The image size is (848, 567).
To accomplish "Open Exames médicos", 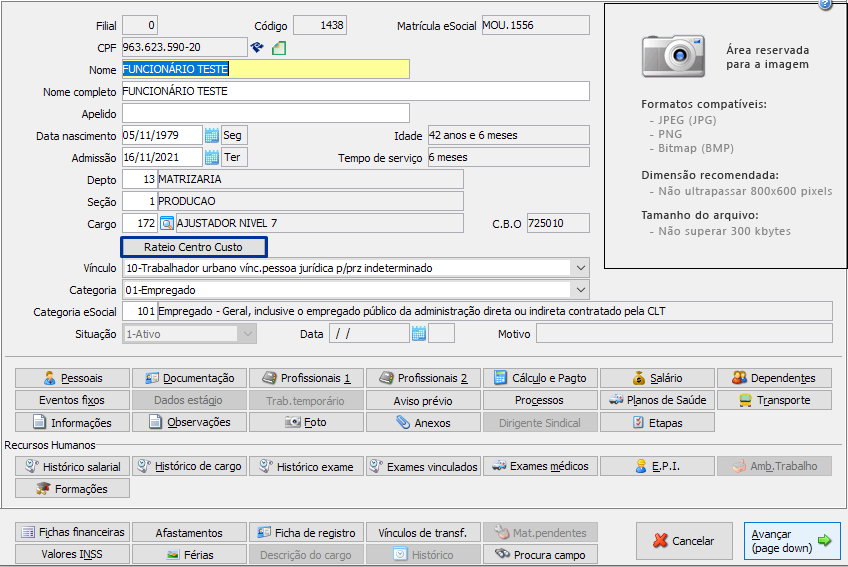I will pyautogui.click(x=540, y=466).
